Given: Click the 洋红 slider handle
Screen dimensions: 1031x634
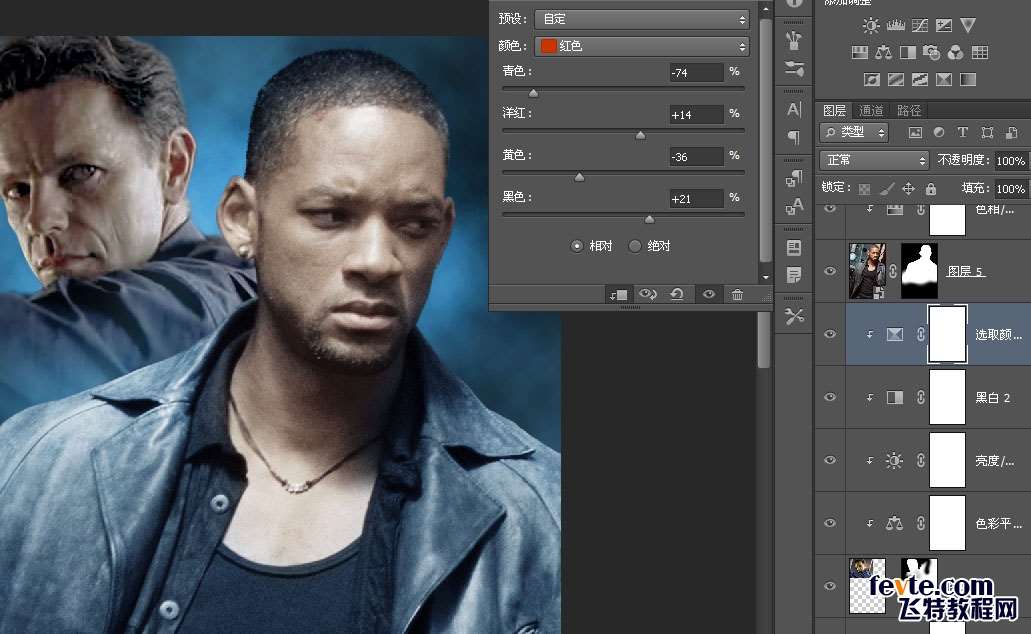Looking at the screenshot, I should 640,135.
